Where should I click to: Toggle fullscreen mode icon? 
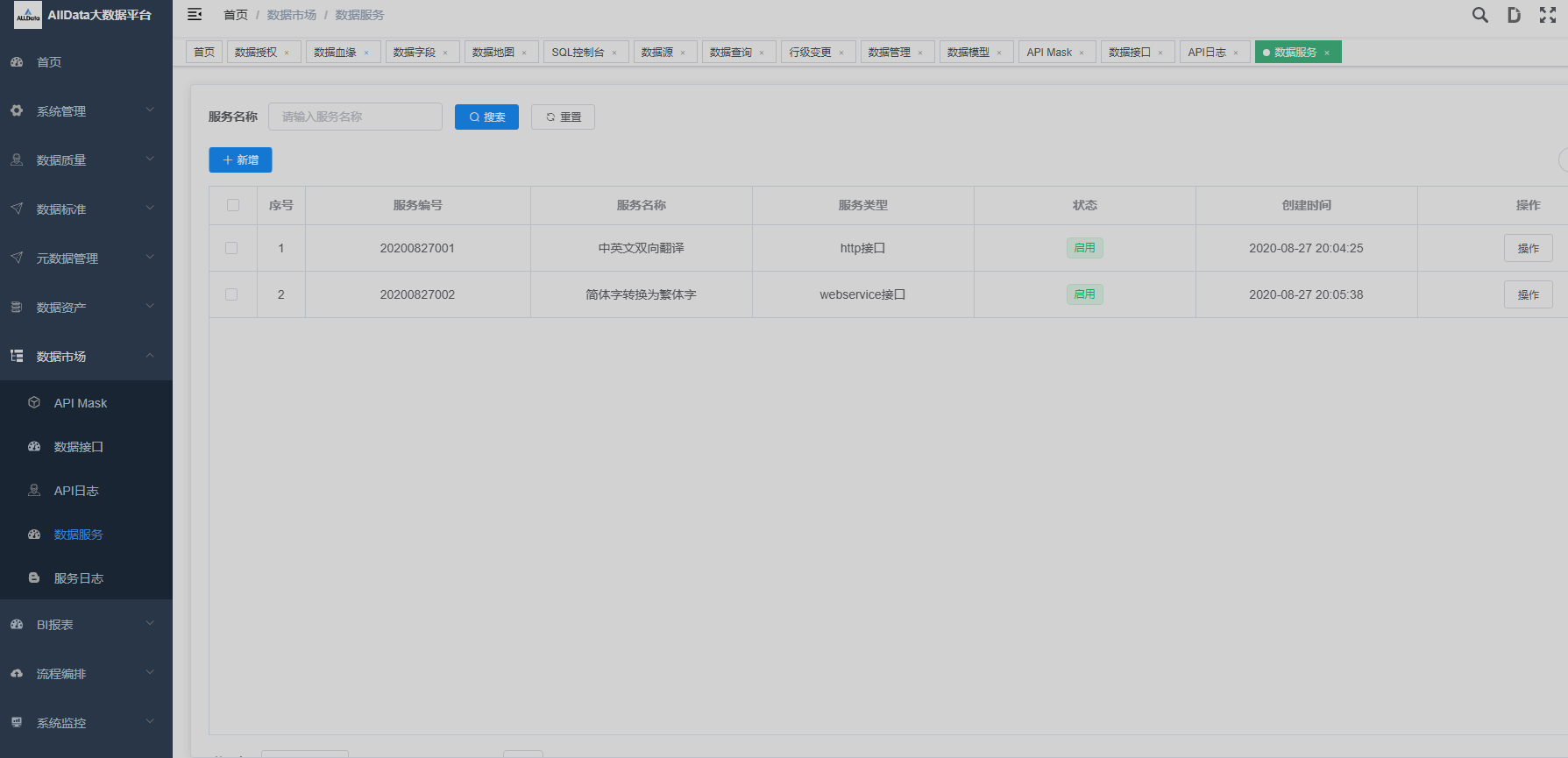tap(1547, 15)
